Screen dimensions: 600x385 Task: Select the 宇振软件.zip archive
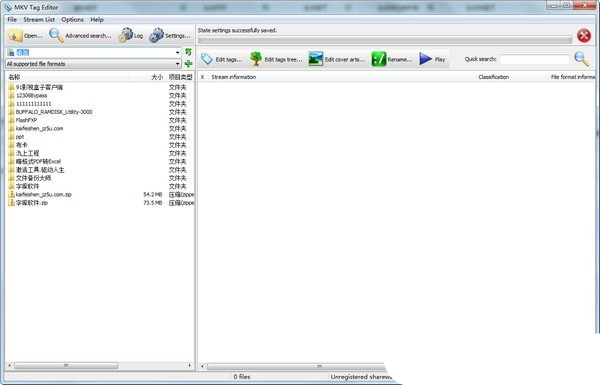[31, 203]
